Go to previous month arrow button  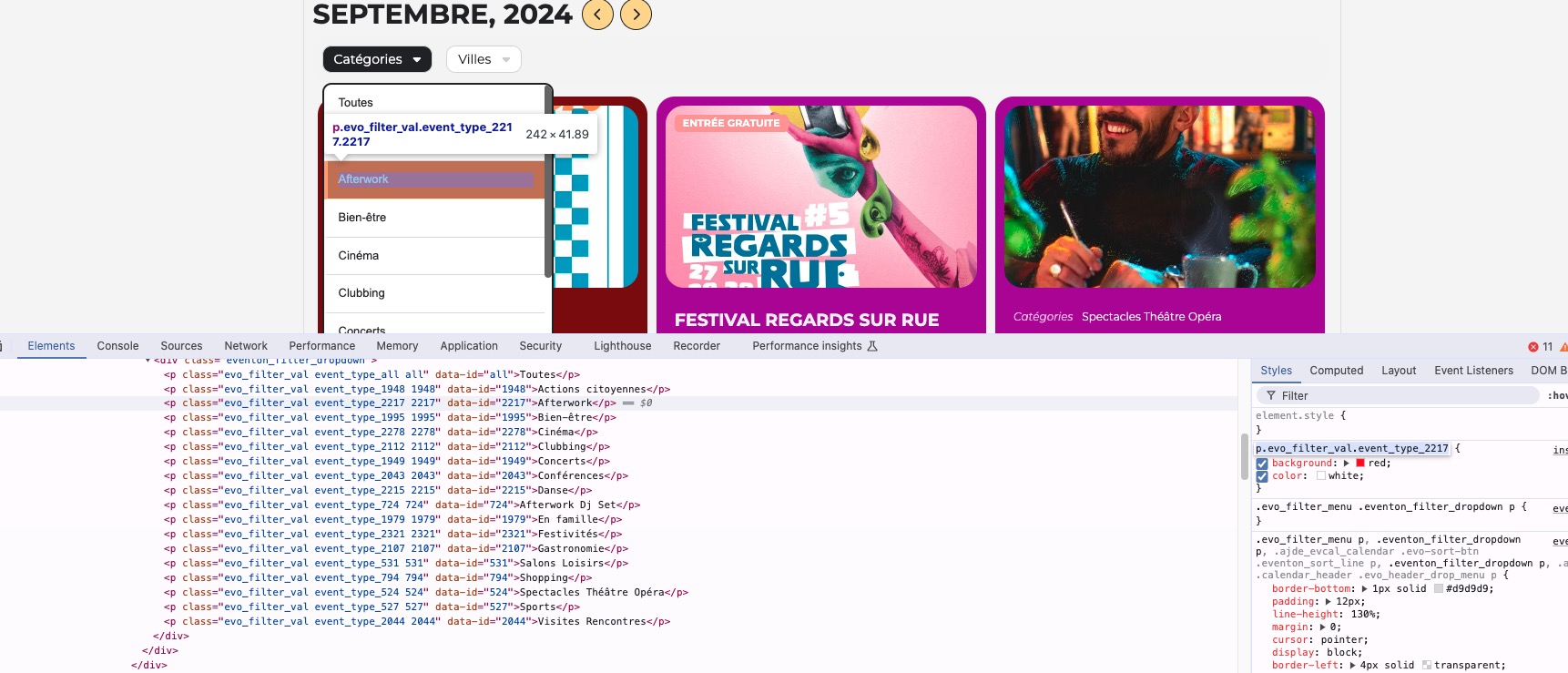pyautogui.click(x=597, y=15)
